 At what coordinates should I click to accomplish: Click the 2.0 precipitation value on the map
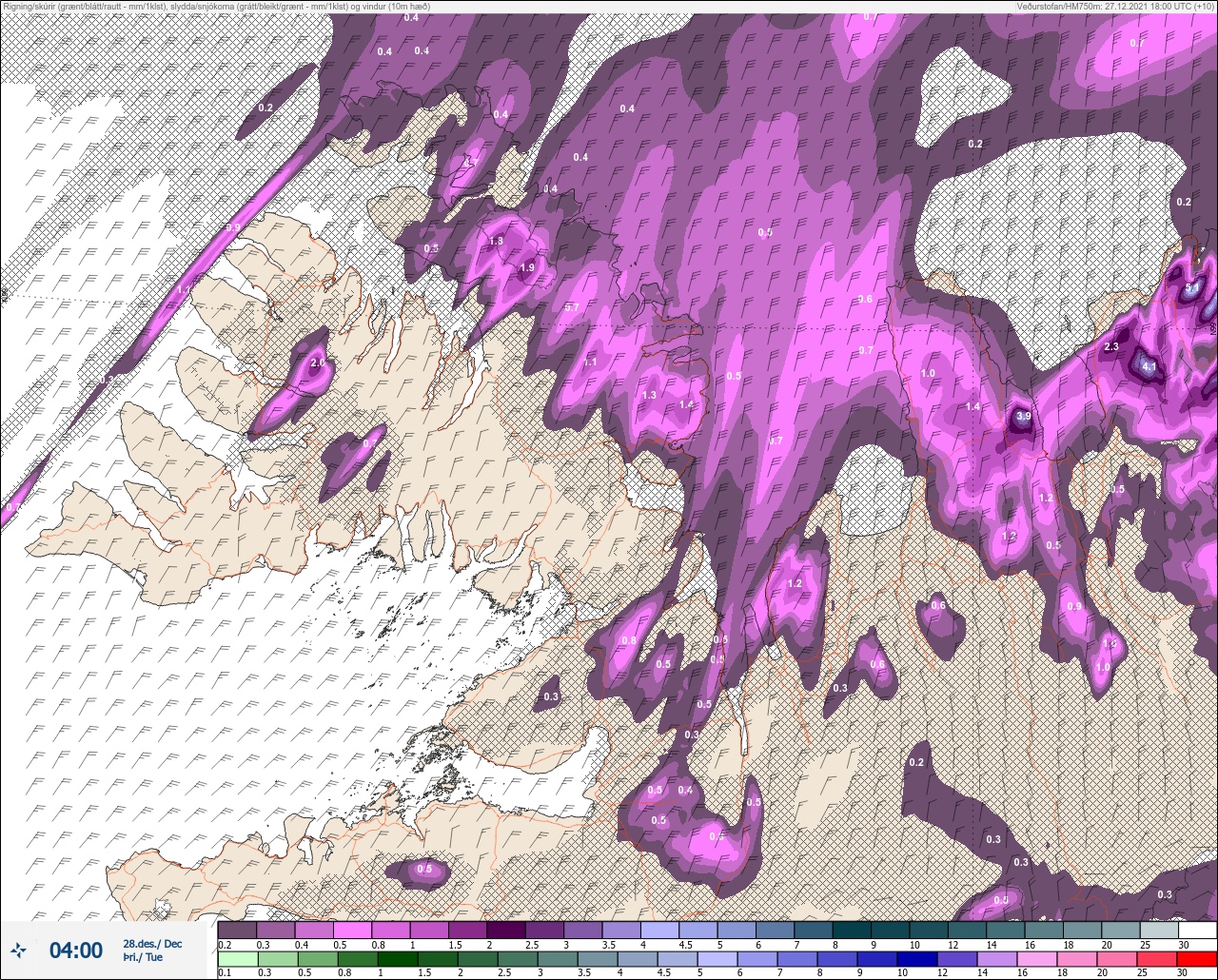318,363
